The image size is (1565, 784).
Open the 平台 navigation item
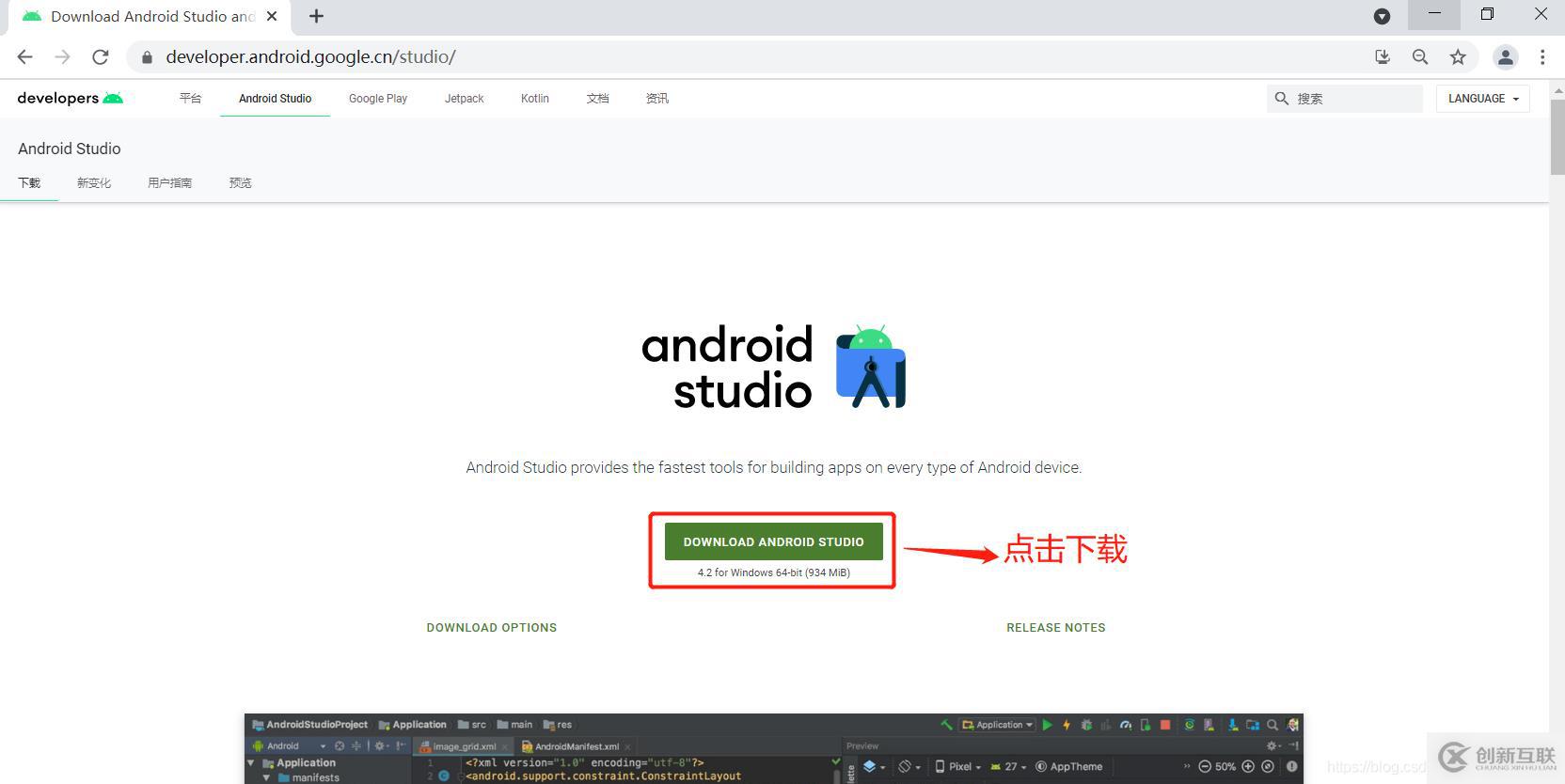coord(190,98)
